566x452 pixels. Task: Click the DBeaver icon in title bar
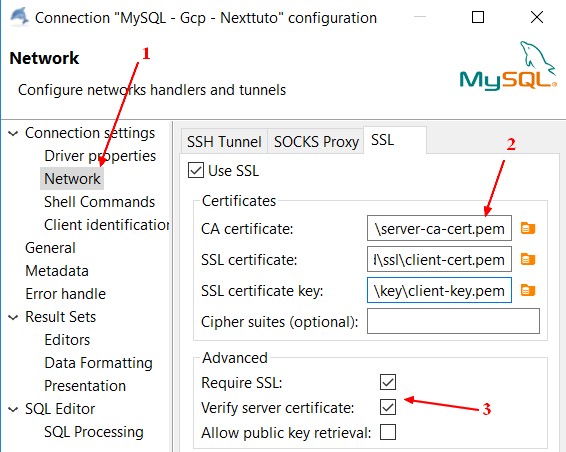[x=19, y=17]
